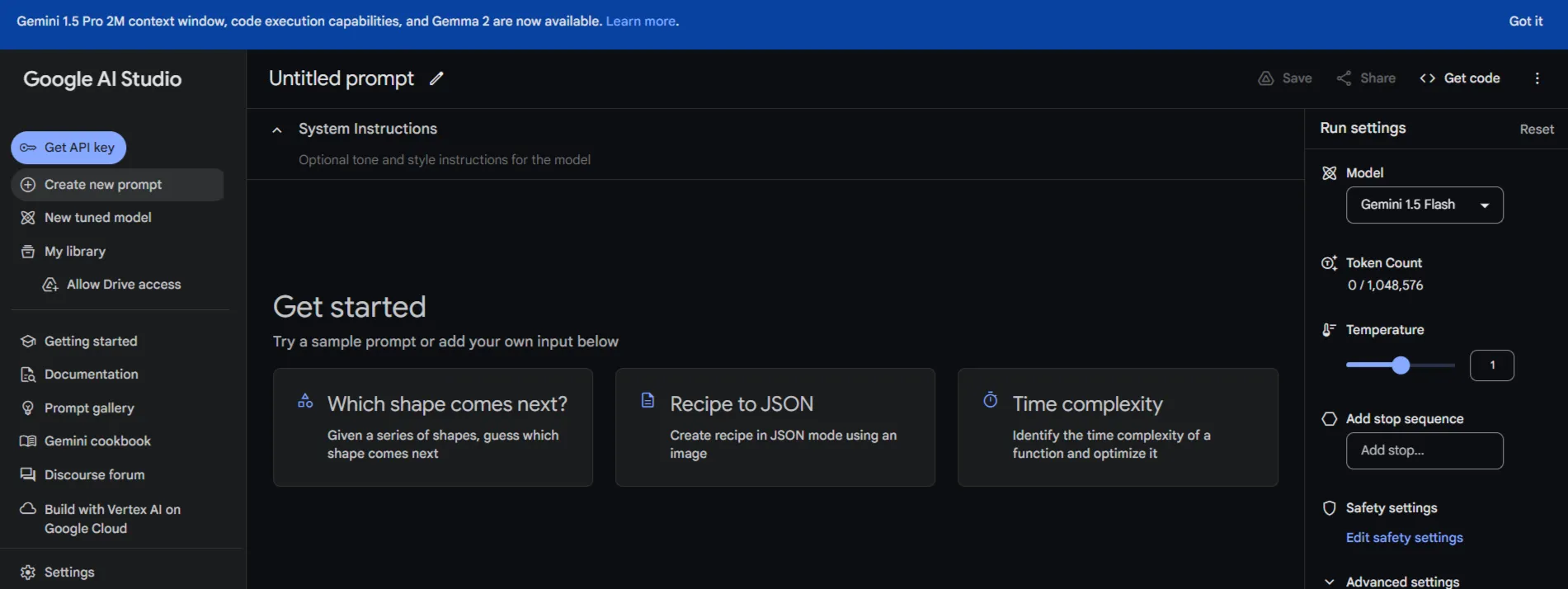Open the Gemini 1.5 Flash model dropdown
Image resolution: width=1568 pixels, height=589 pixels.
1424,205
